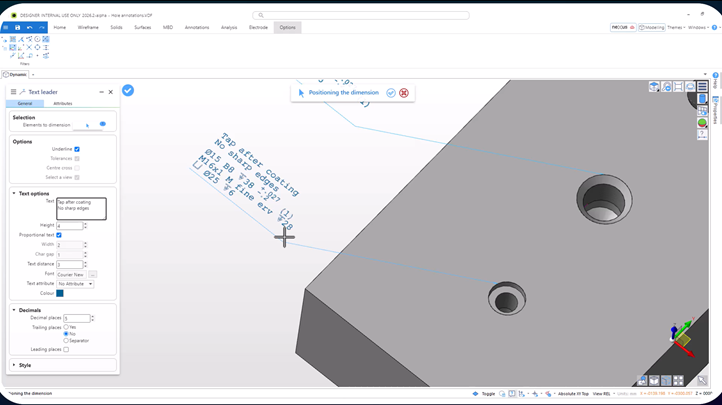Adjust the Decimal places spinner arrows
The image size is (722, 405).
click(93, 318)
